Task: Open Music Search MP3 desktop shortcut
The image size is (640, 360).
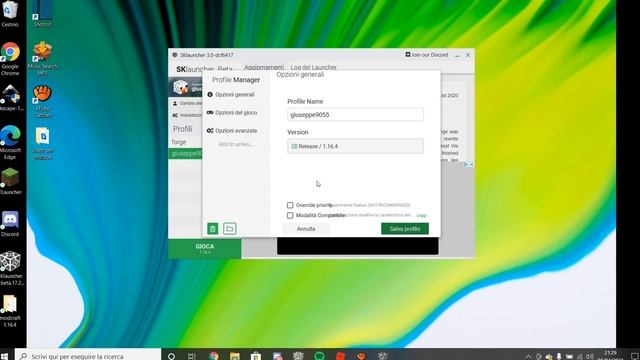Action: [x=42, y=58]
